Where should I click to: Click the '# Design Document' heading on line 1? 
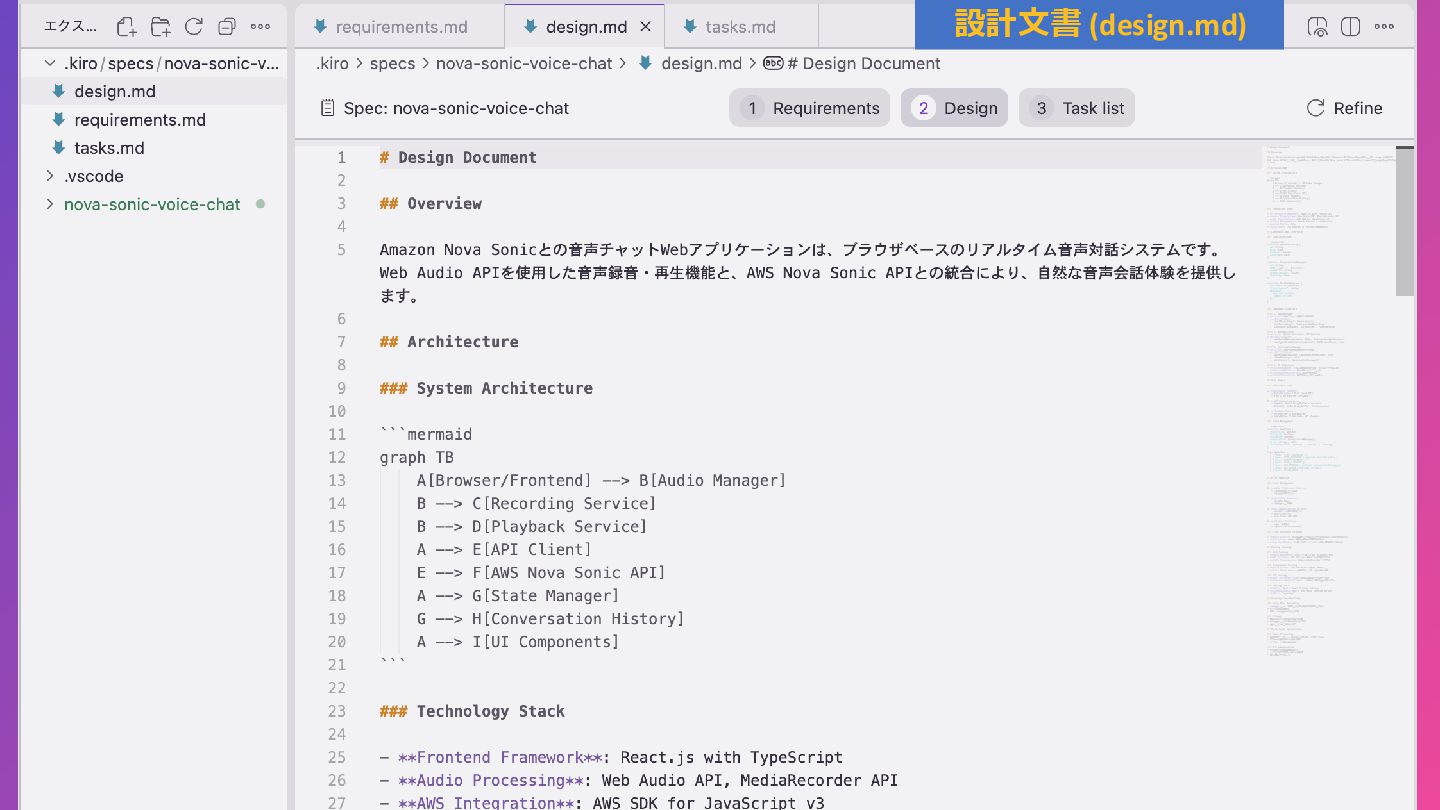click(458, 157)
